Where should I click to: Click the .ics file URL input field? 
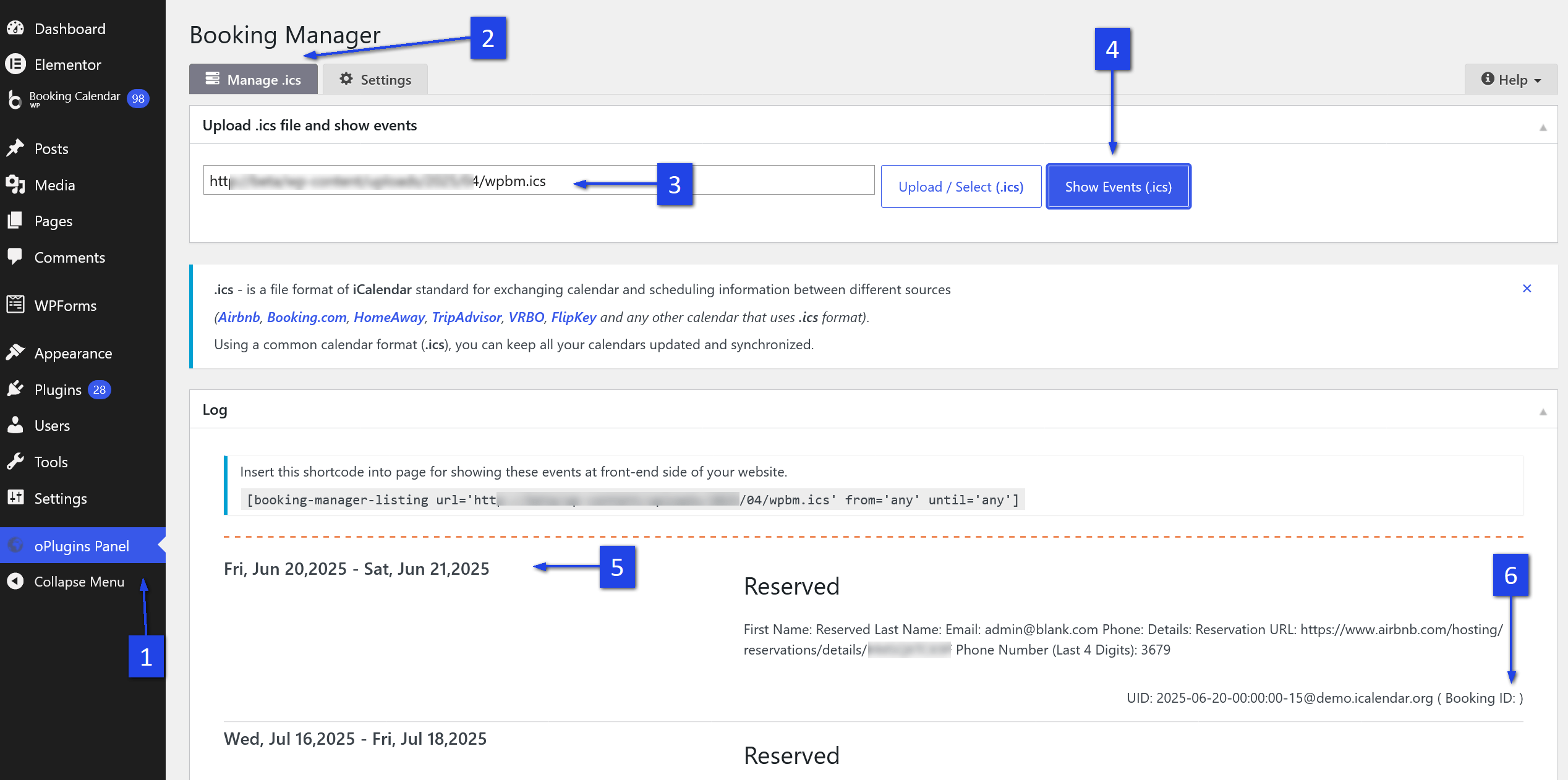[x=539, y=180]
